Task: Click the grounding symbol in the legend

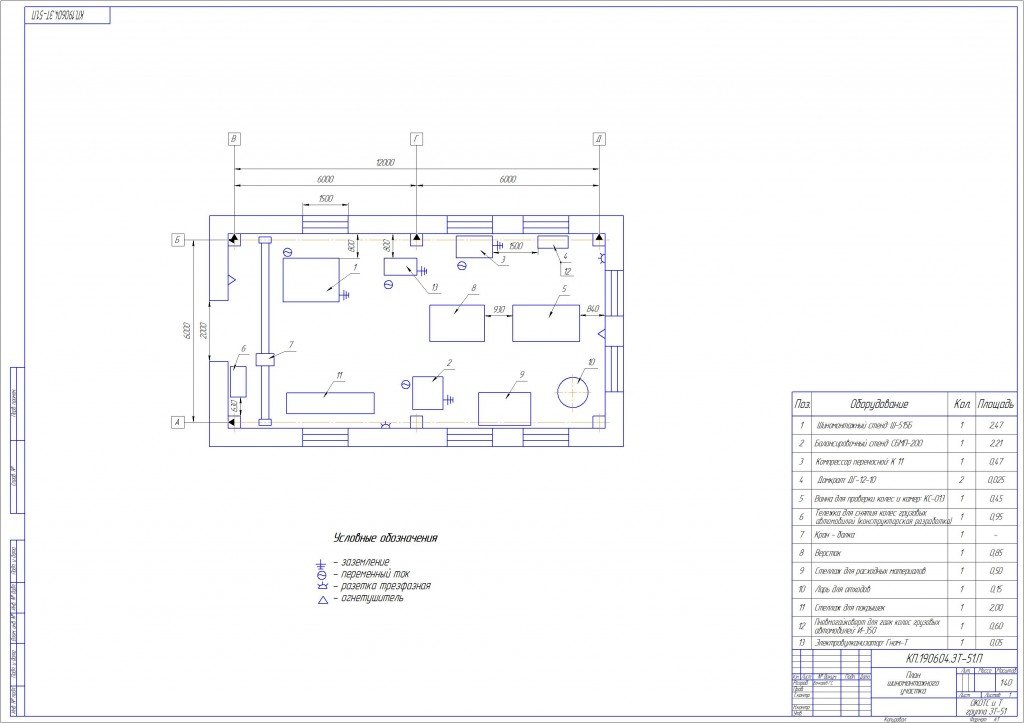Action: tap(321, 562)
